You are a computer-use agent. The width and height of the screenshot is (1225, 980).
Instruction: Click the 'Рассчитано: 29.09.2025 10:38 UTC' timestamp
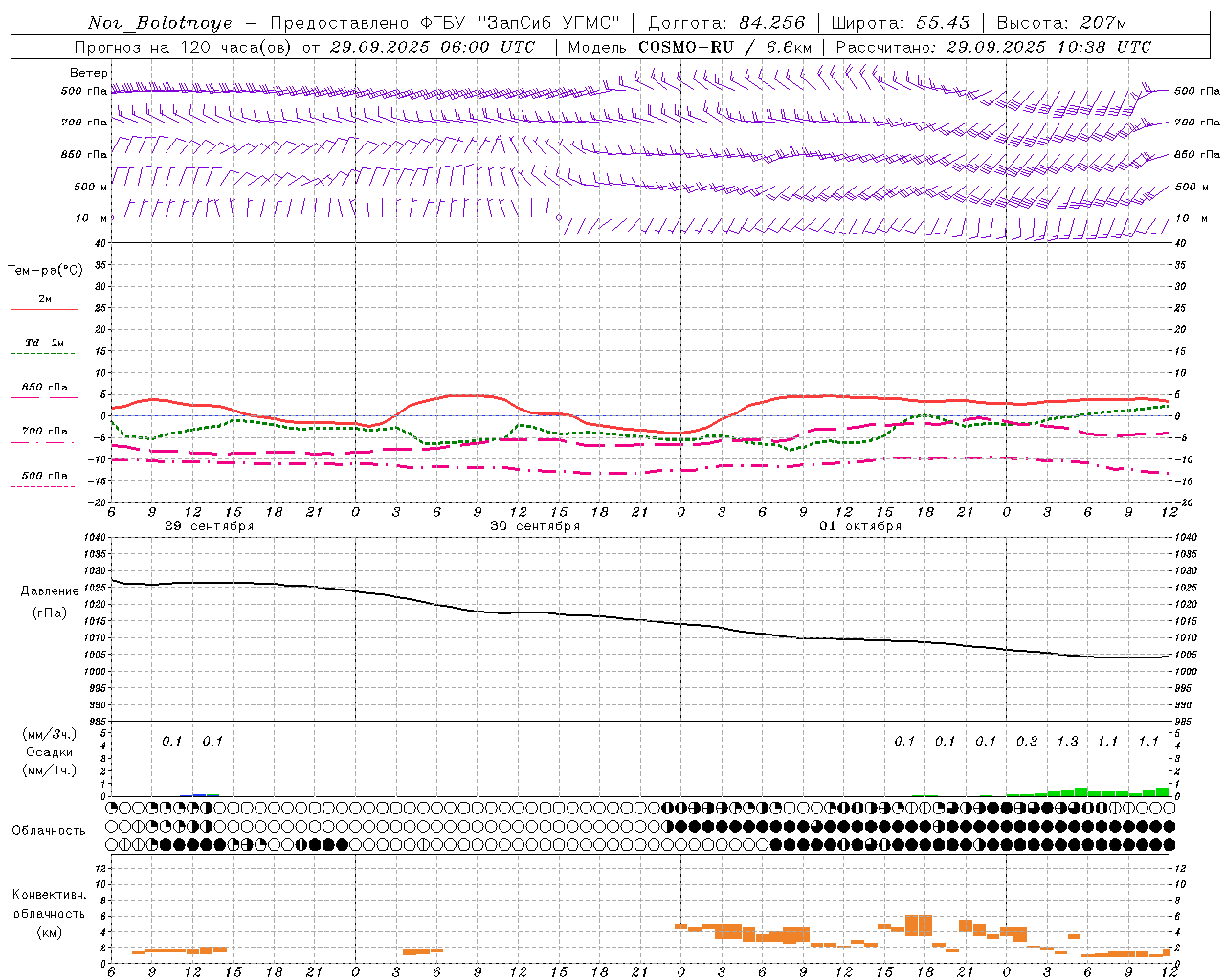[x=993, y=47]
